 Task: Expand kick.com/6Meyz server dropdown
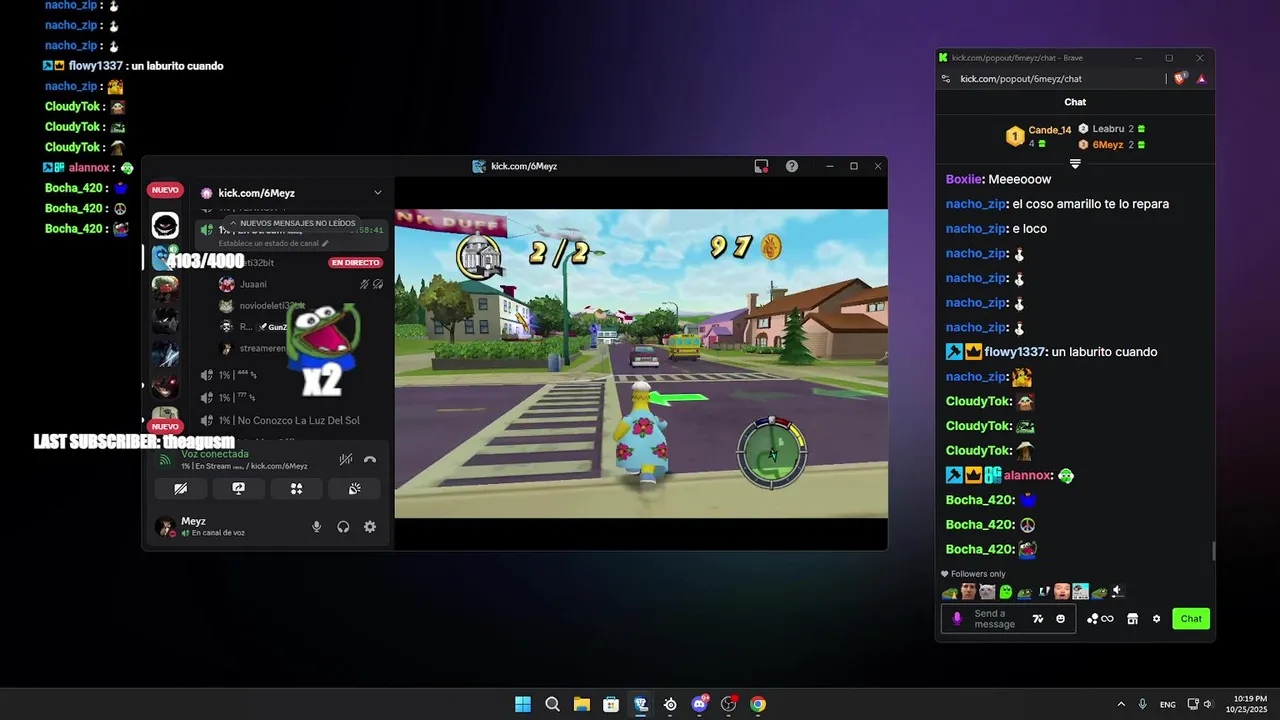click(x=377, y=193)
